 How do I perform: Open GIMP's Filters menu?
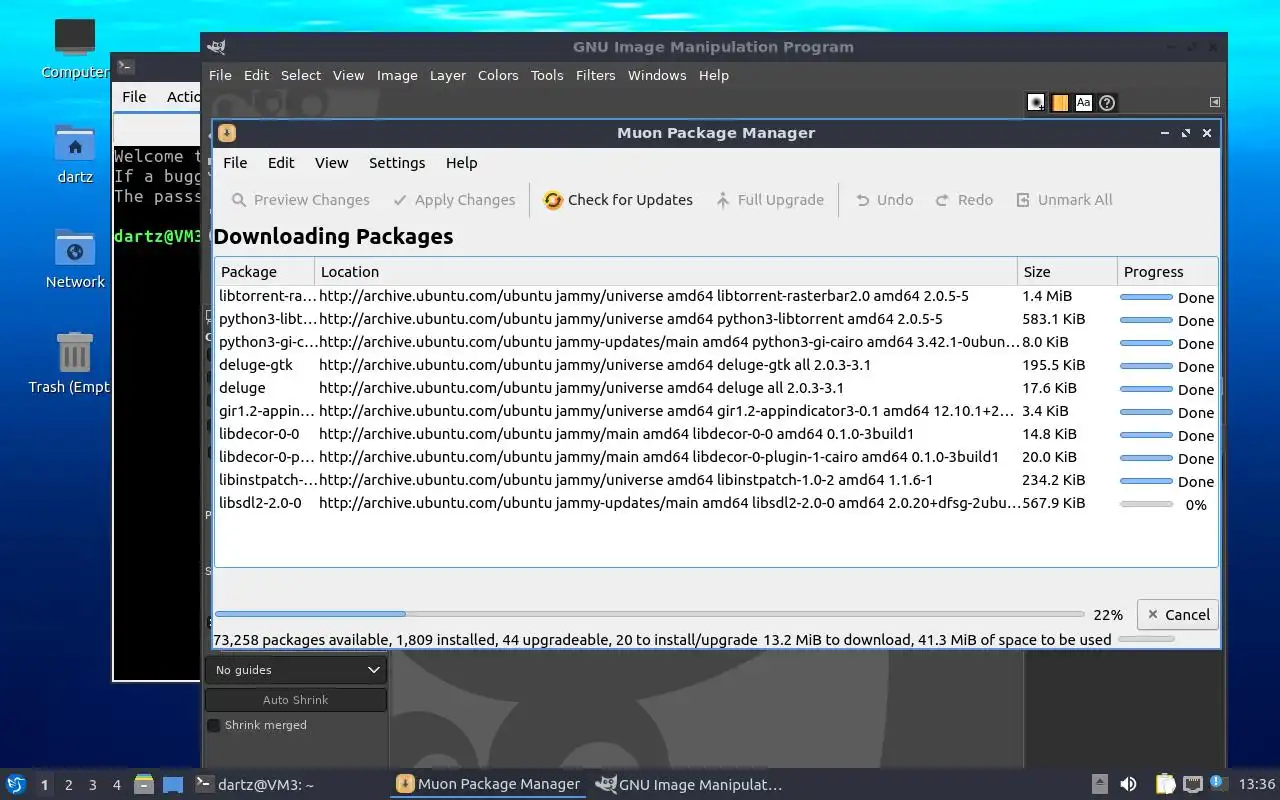595,75
